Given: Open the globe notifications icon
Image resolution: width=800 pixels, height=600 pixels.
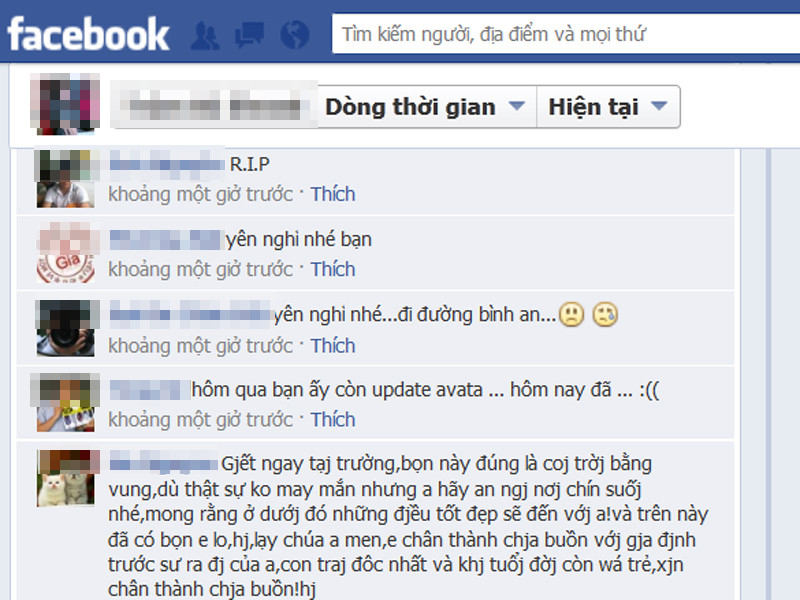Looking at the screenshot, I should pos(294,35).
